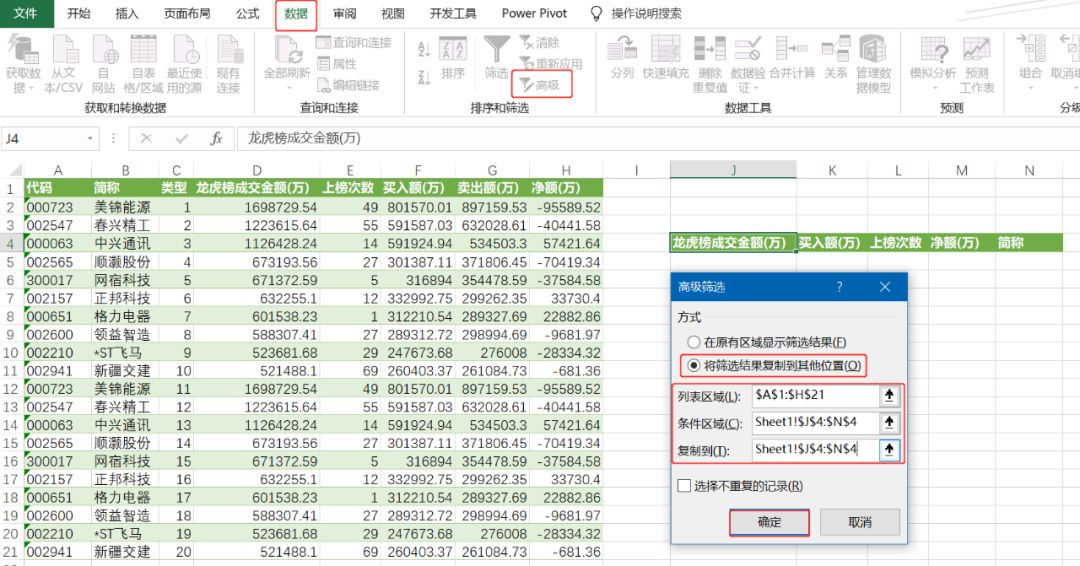Image resolution: width=1080 pixels, height=566 pixels.
Task: Click 编辑链接 (Edit Links) in ribbon
Action: tap(349, 85)
